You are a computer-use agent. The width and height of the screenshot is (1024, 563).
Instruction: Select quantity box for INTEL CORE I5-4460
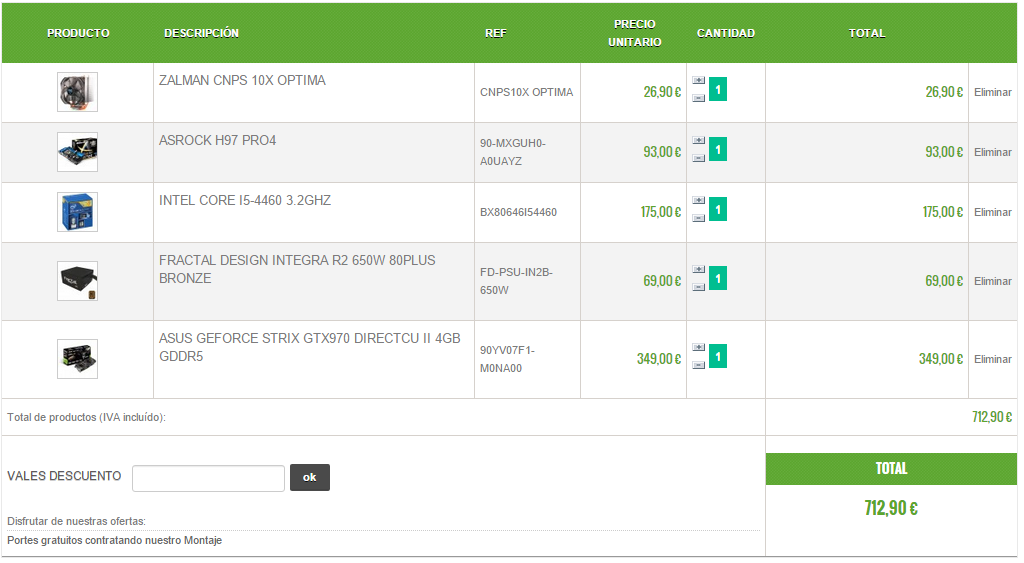pyautogui.click(x=718, y=210)
